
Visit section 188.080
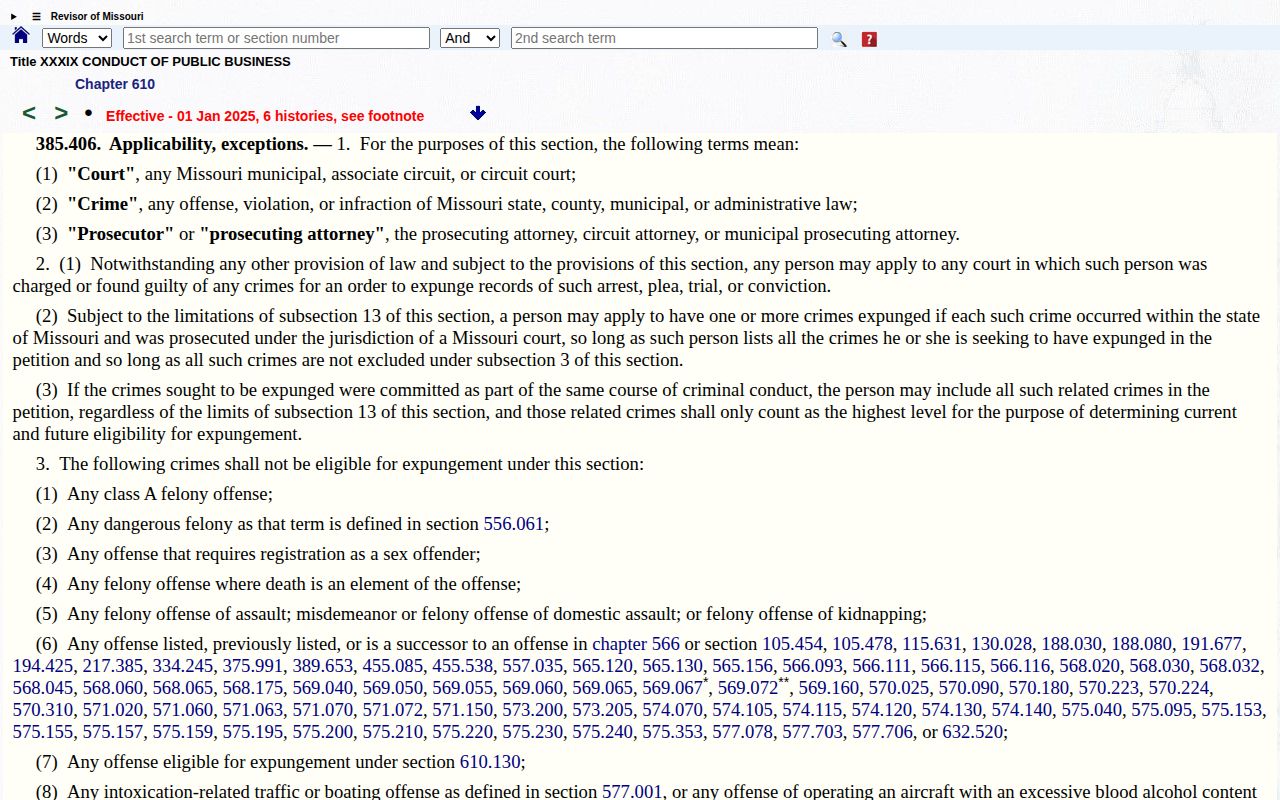[1141, 644]
